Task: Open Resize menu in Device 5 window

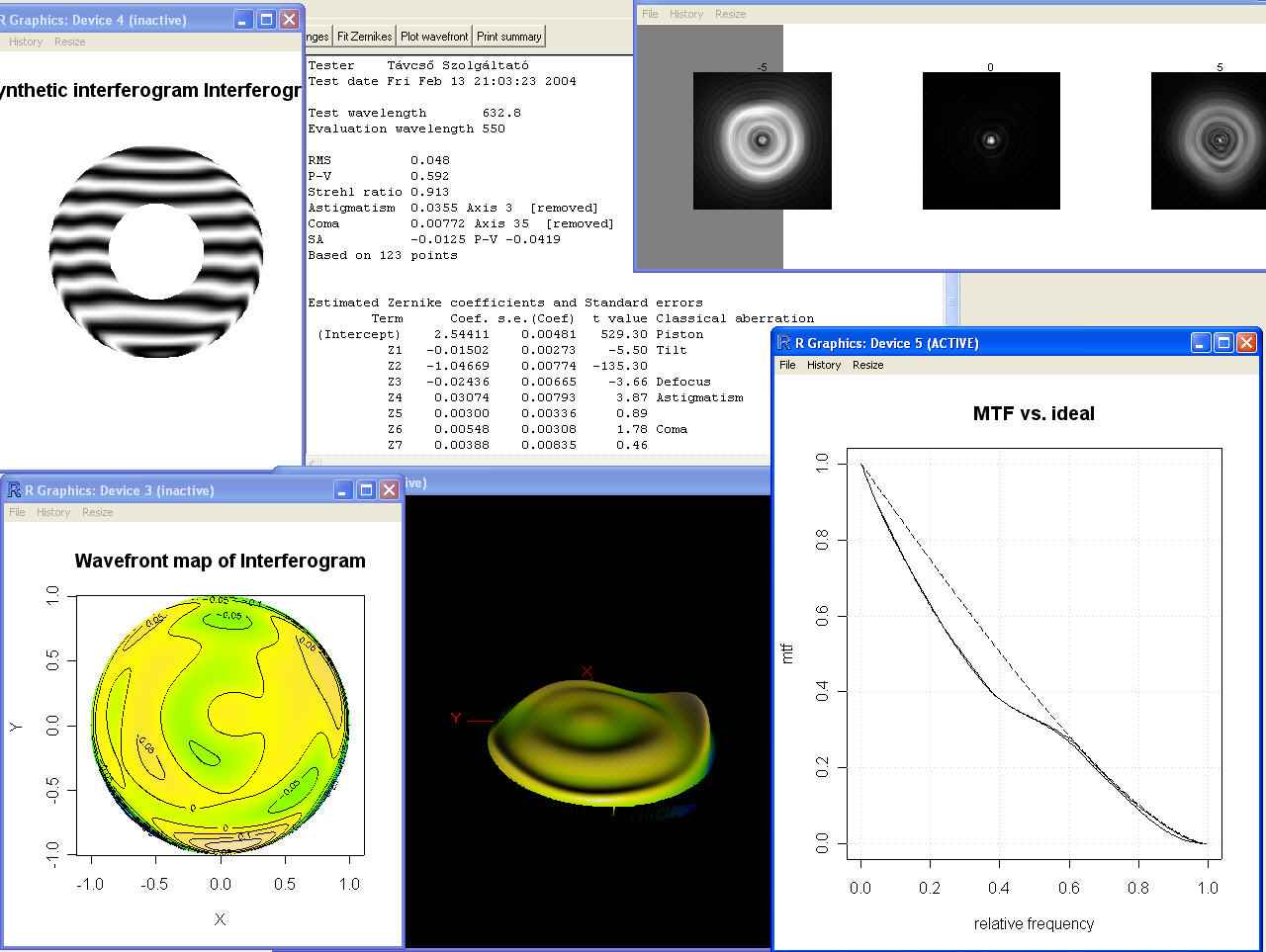Action: point(867,365)
